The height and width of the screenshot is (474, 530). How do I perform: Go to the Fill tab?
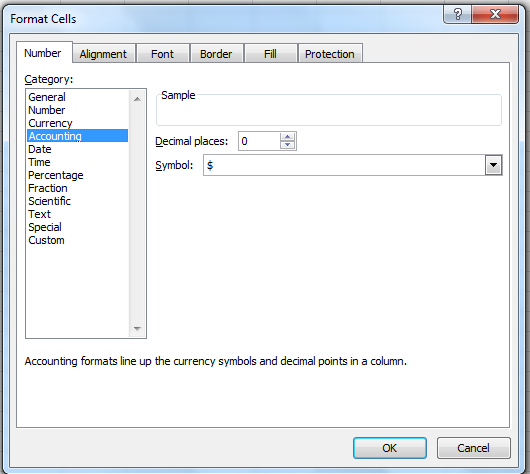tap(271, 53)
